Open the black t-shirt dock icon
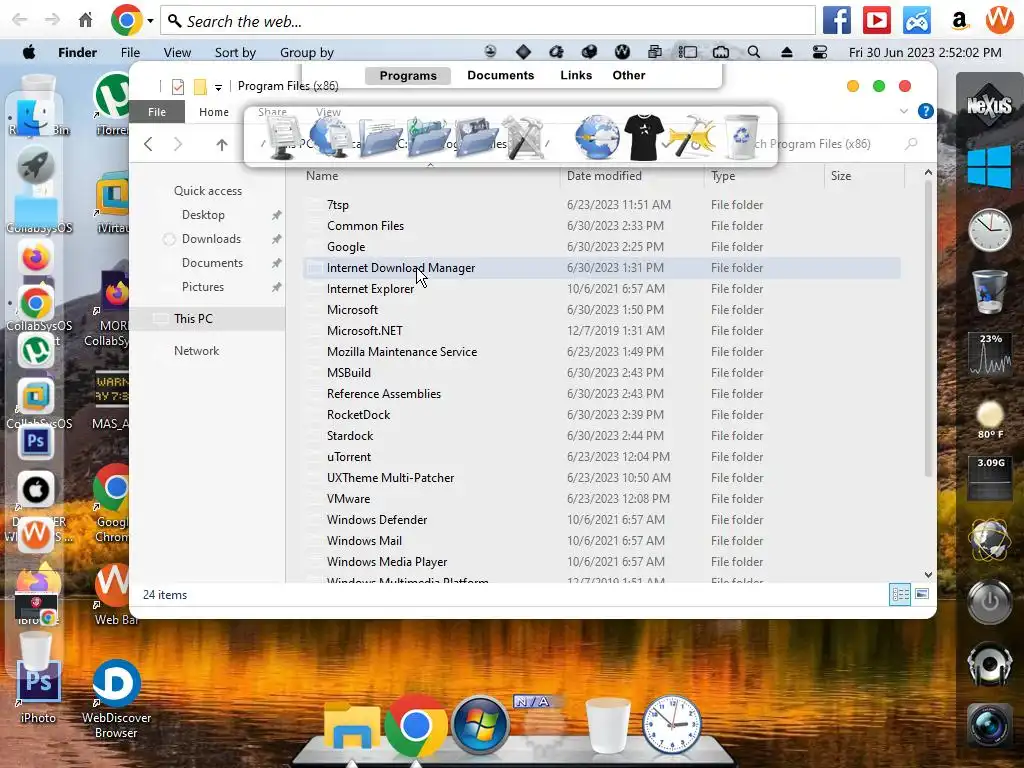1024x768 pixels. [x=644, y=137]
